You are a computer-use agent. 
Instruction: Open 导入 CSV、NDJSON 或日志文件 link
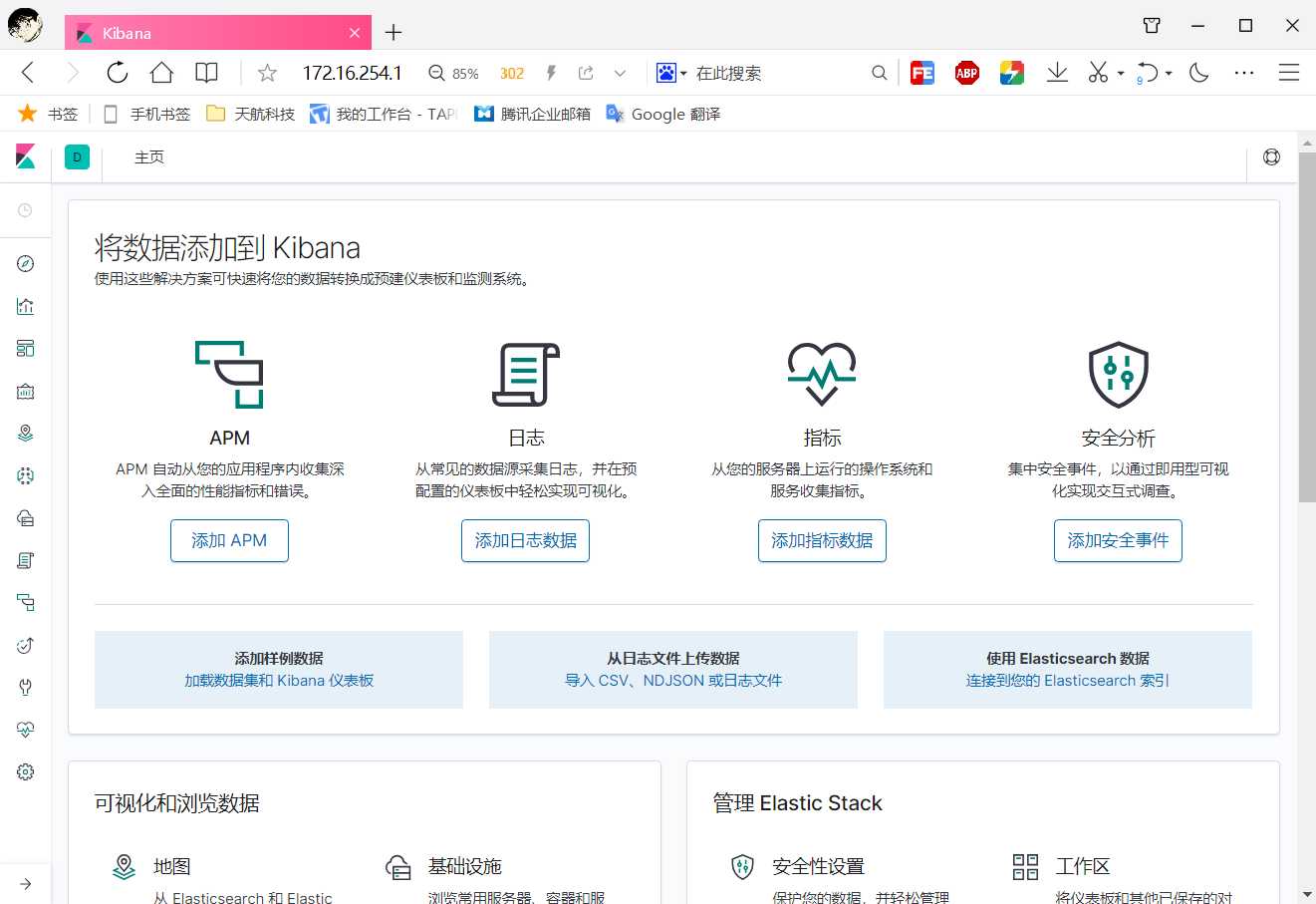tap(673, 681)
